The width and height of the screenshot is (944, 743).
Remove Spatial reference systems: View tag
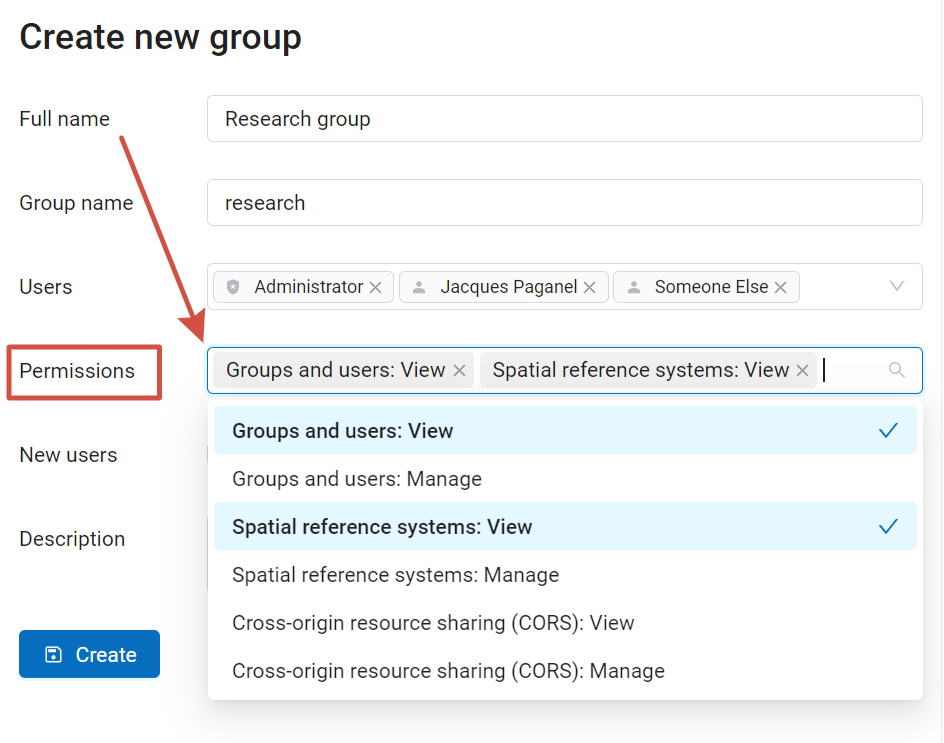coord(803,370)
